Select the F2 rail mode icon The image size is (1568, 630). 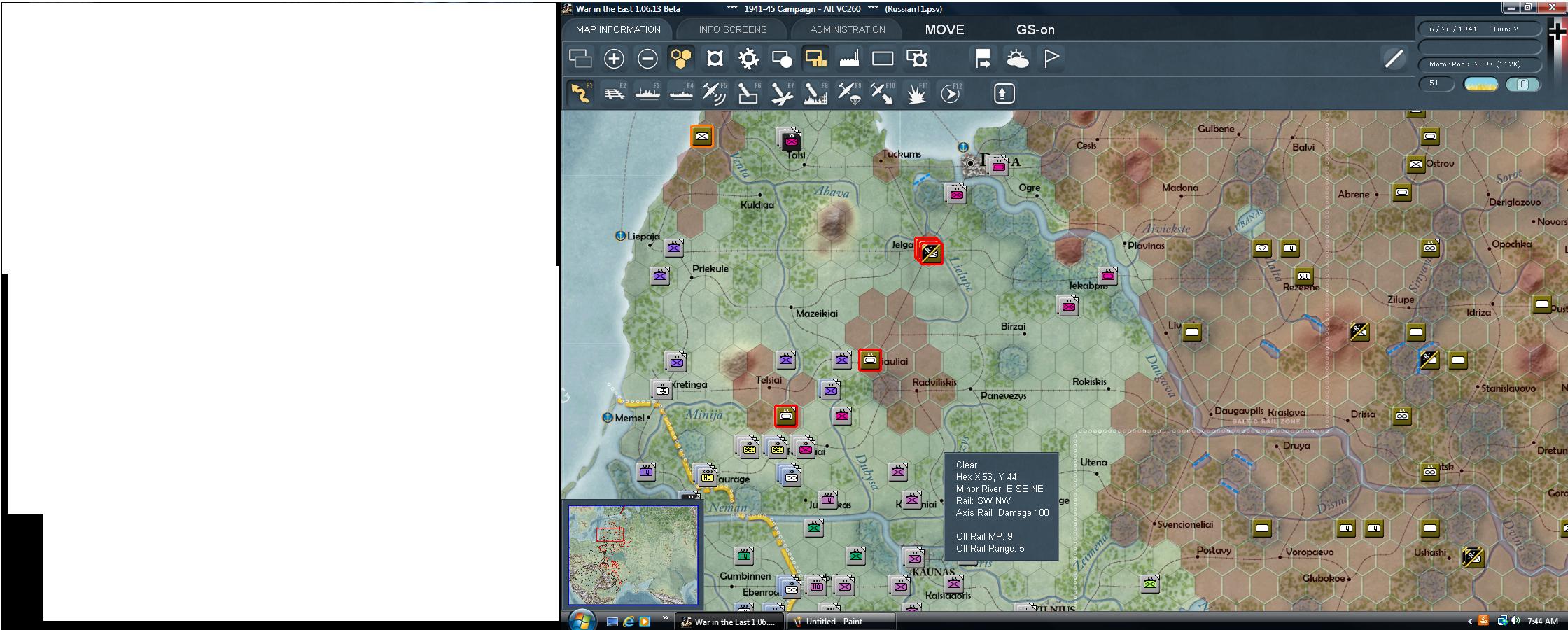point(614,93)
